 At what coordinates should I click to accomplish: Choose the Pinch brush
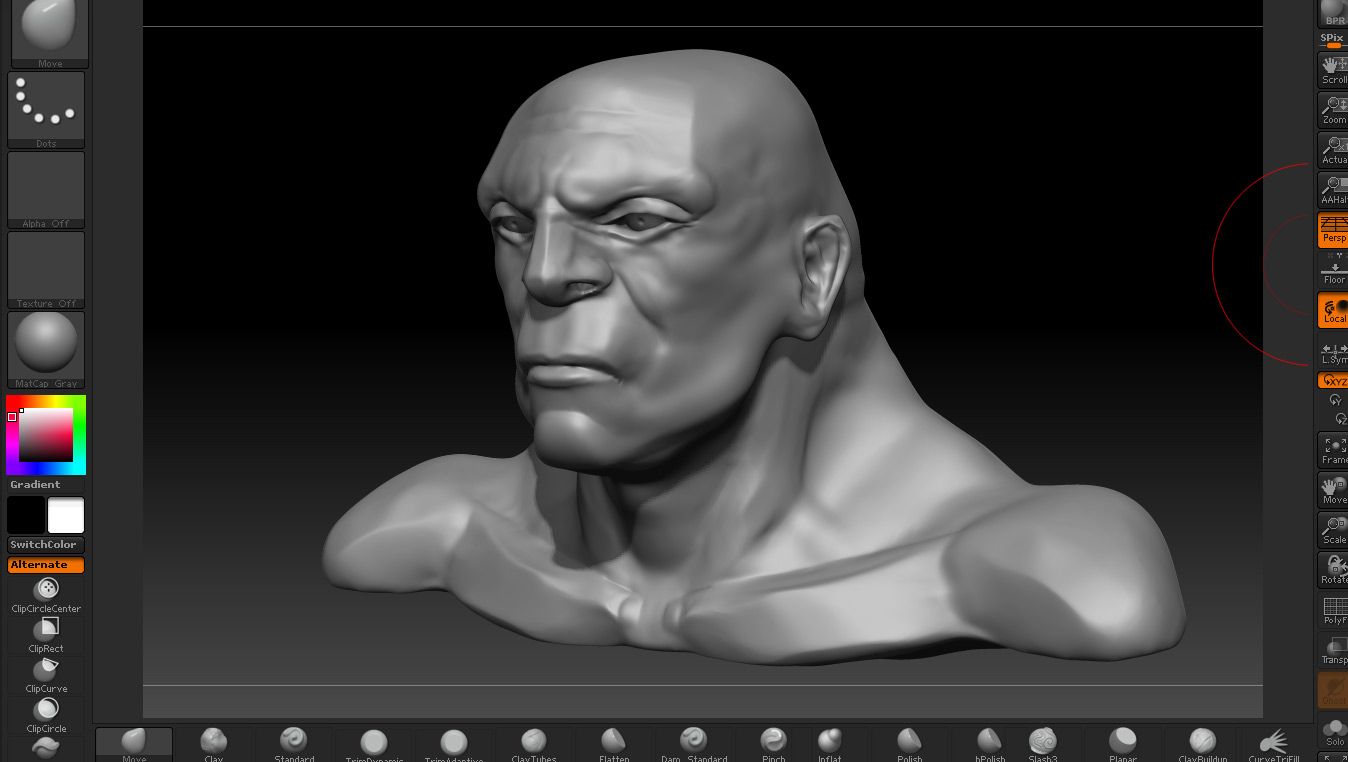click(773, 745)
